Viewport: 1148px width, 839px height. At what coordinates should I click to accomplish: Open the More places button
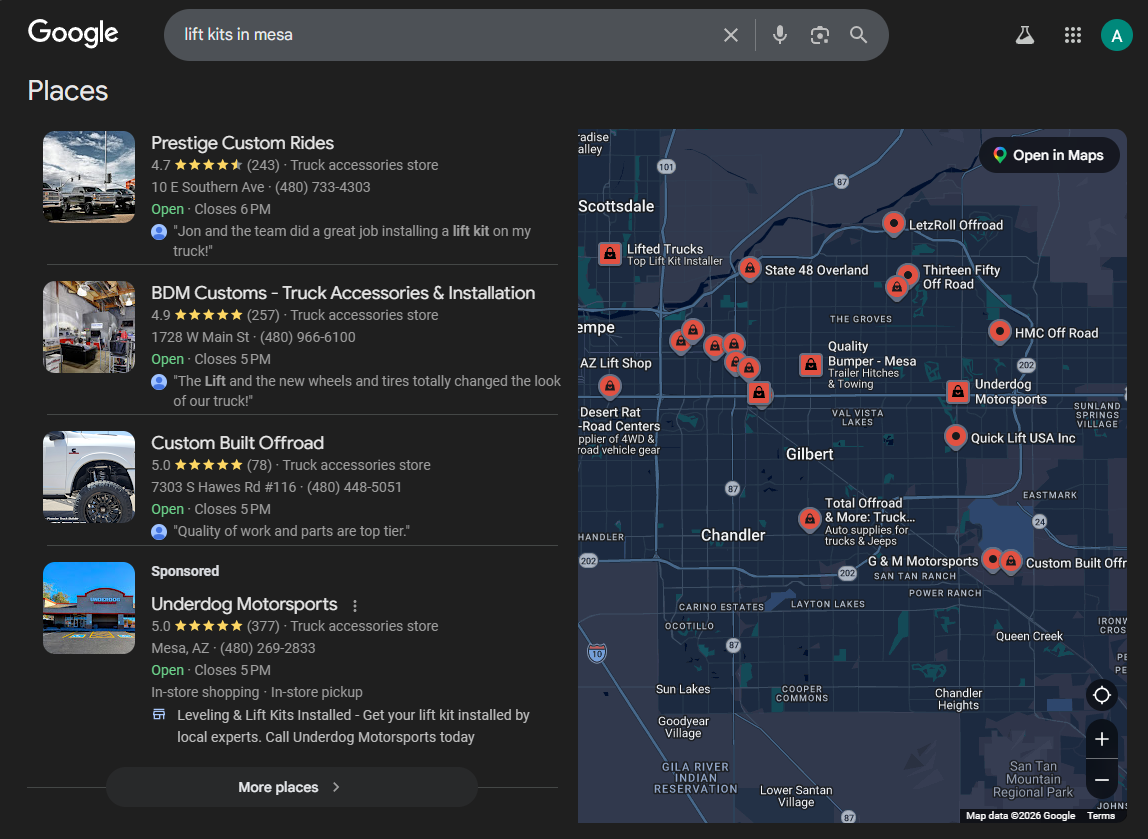[x=292, y=787]
